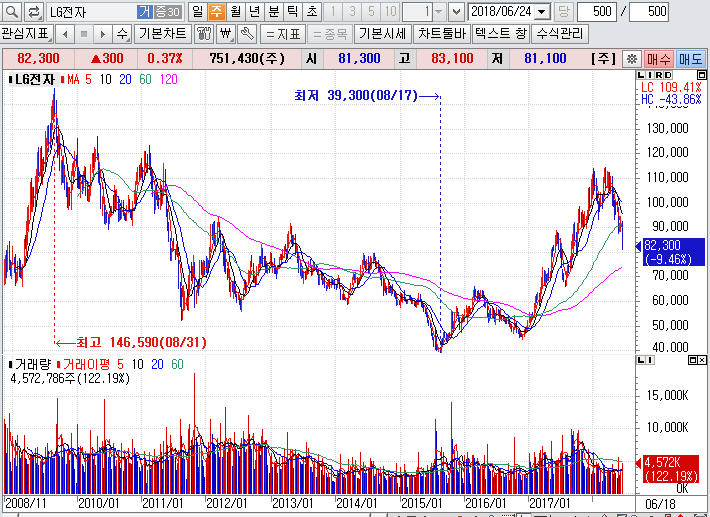Click the refresh arrows icon beside search
710x517 pixels.
[34, 11]
